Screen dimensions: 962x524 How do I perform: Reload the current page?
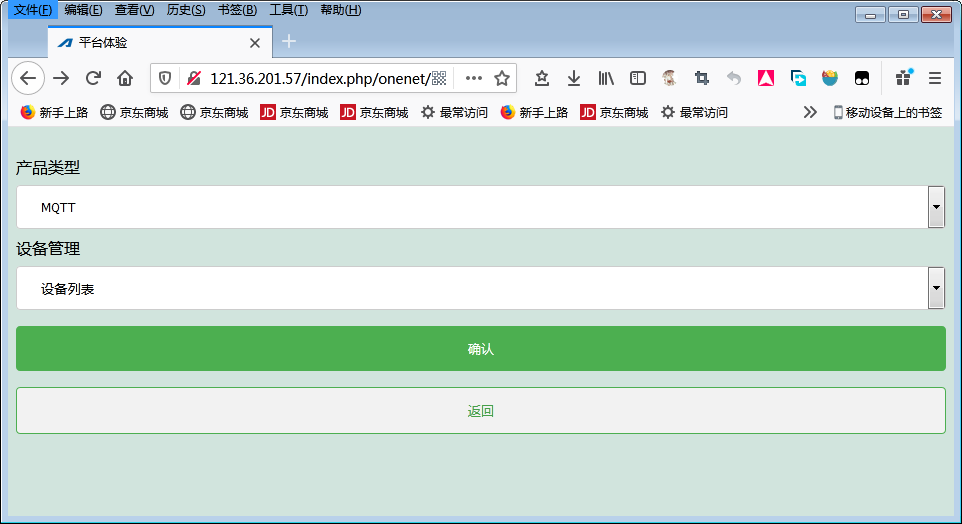93,78
